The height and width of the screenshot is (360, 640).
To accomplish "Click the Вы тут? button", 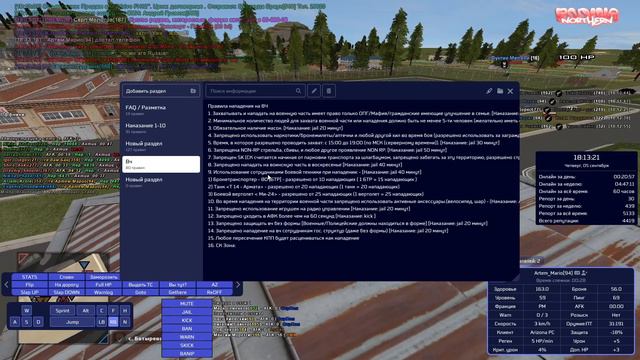I will (x=178, y=284).
